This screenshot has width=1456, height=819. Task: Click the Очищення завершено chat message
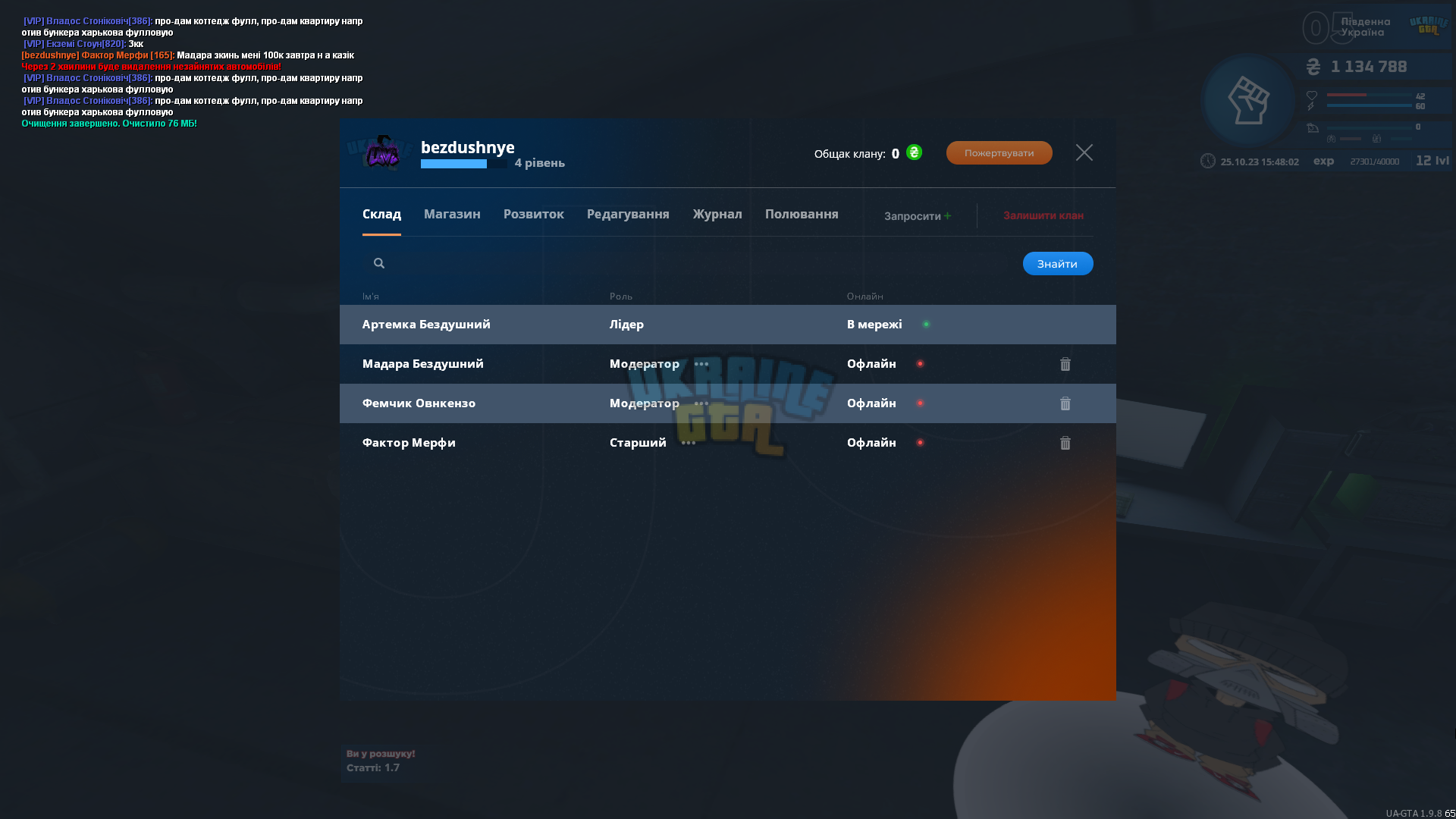[x=109, y=124]
